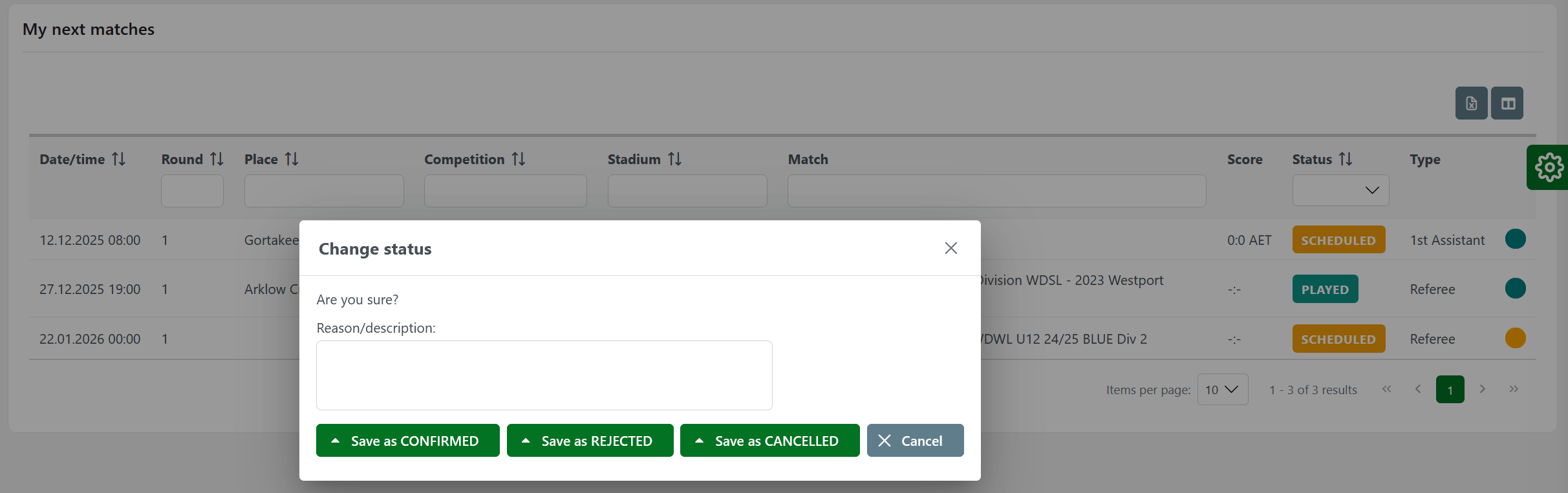Click the orange dot in last Referee row
The height and width of the screenshot is (493, 1568).
1515,338
